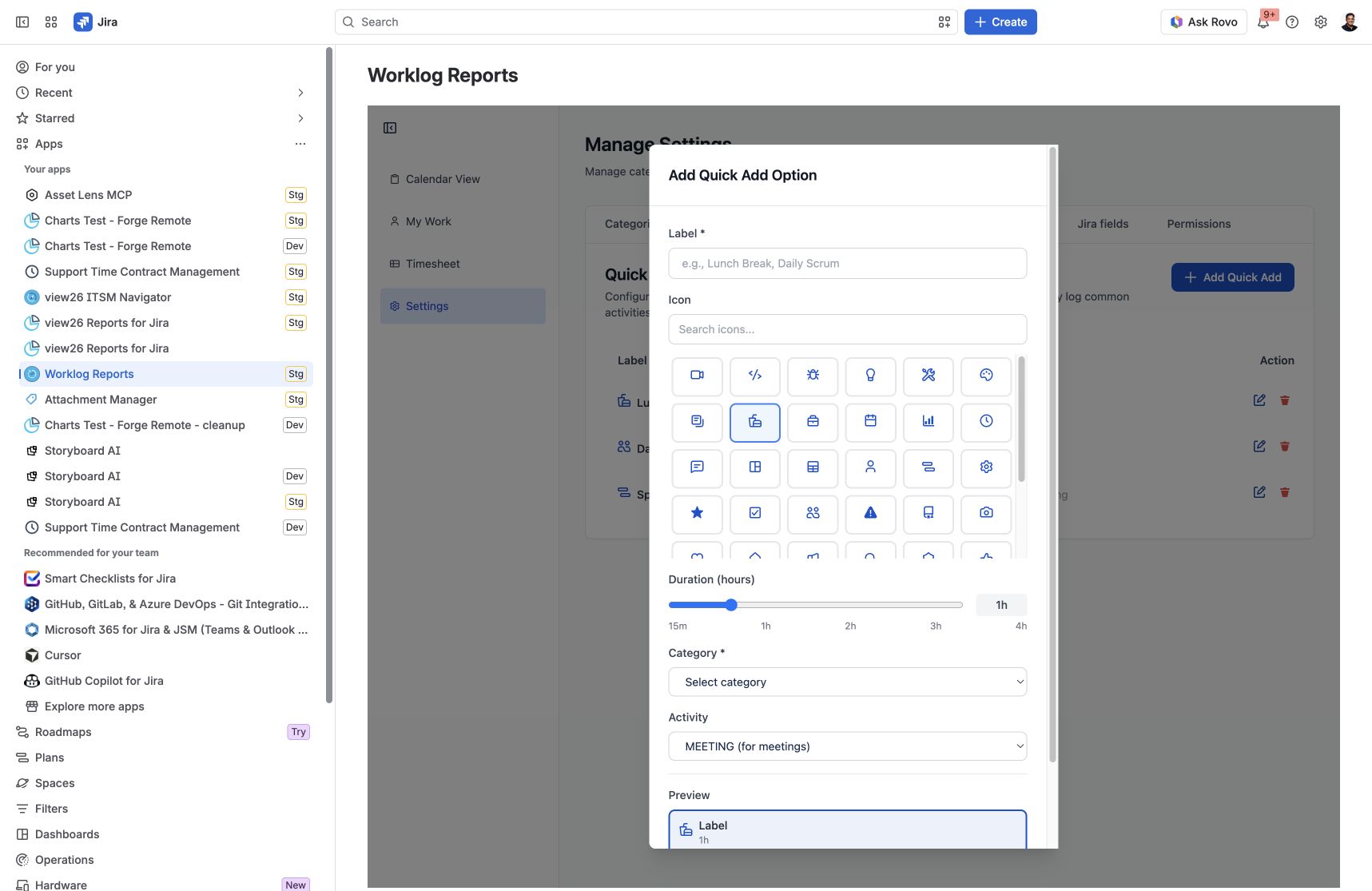Click the Duration hours slider track
The image size is (1372, 891).
click(815, 605)
